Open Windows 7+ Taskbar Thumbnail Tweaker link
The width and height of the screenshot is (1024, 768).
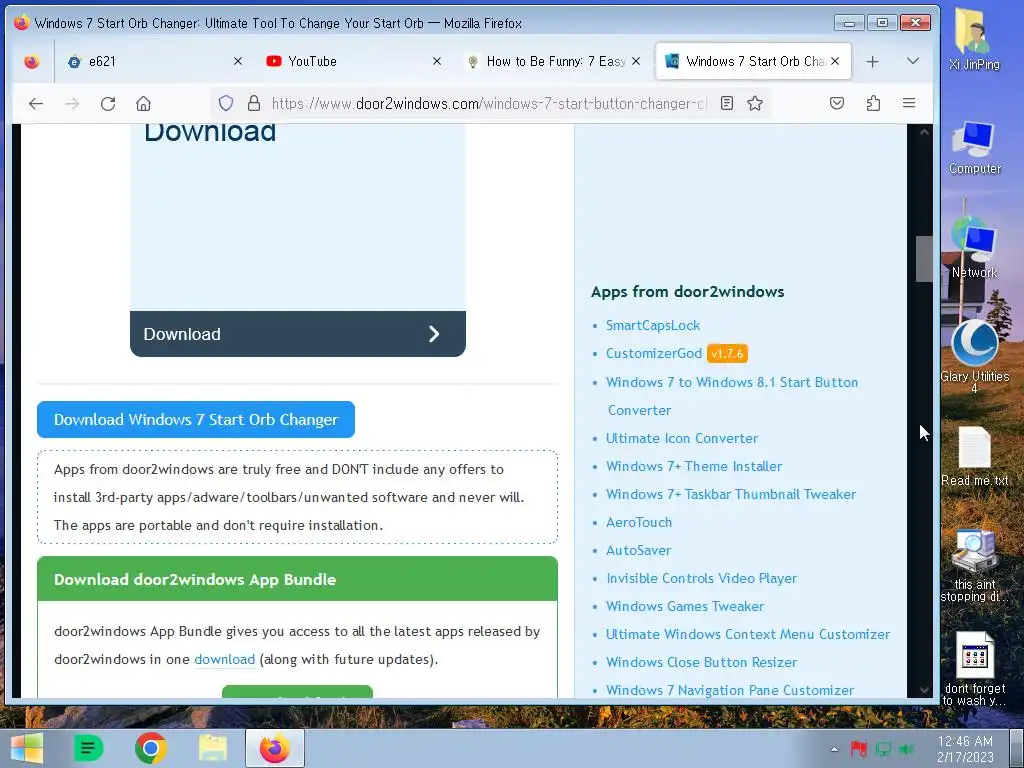pos(731,494)
